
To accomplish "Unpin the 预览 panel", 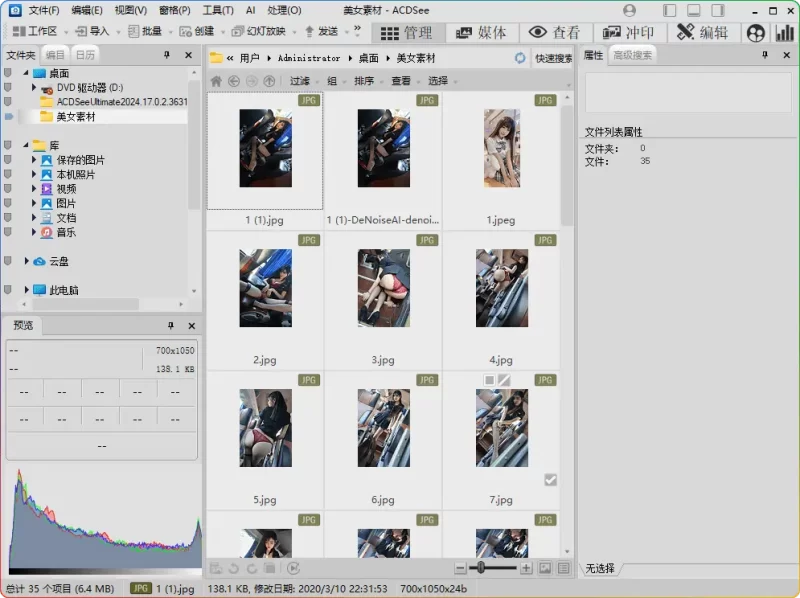I will pos(170,325).
